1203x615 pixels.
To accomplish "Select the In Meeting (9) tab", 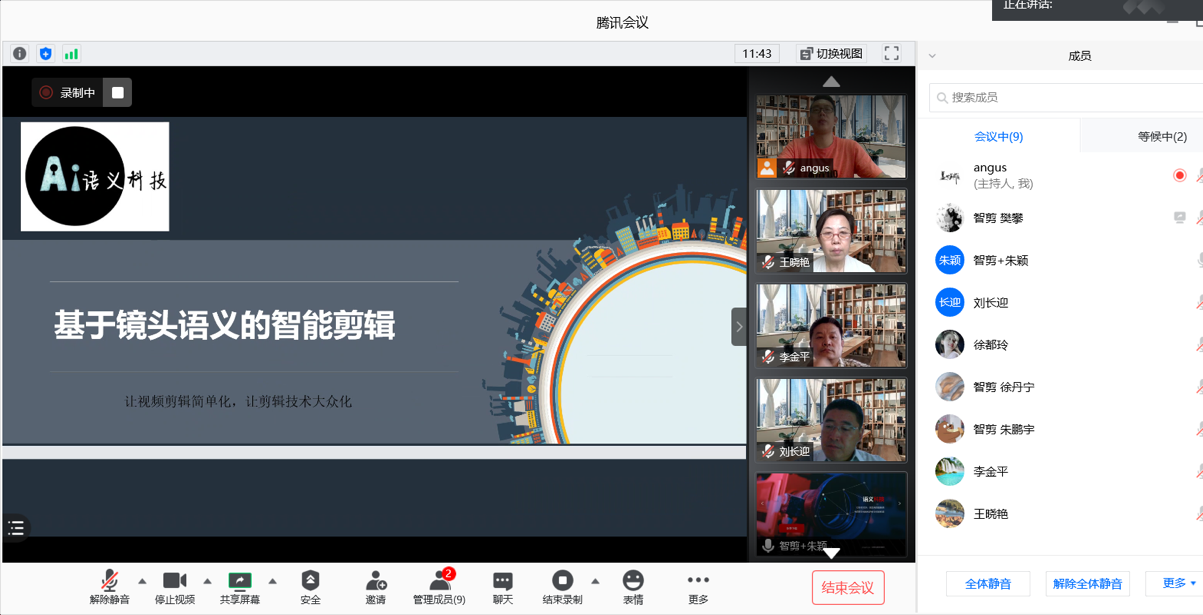I will pos(998,137).
